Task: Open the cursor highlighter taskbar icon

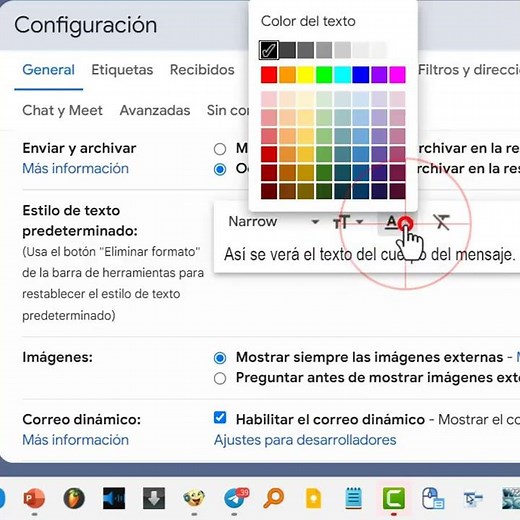Action: click(x=473, y=499)
